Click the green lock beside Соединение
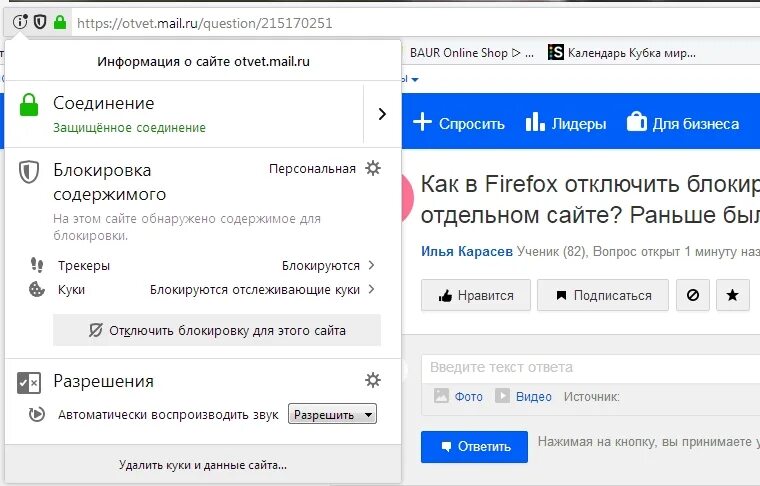This screenshot has width=760, height=486. [29, 105]
